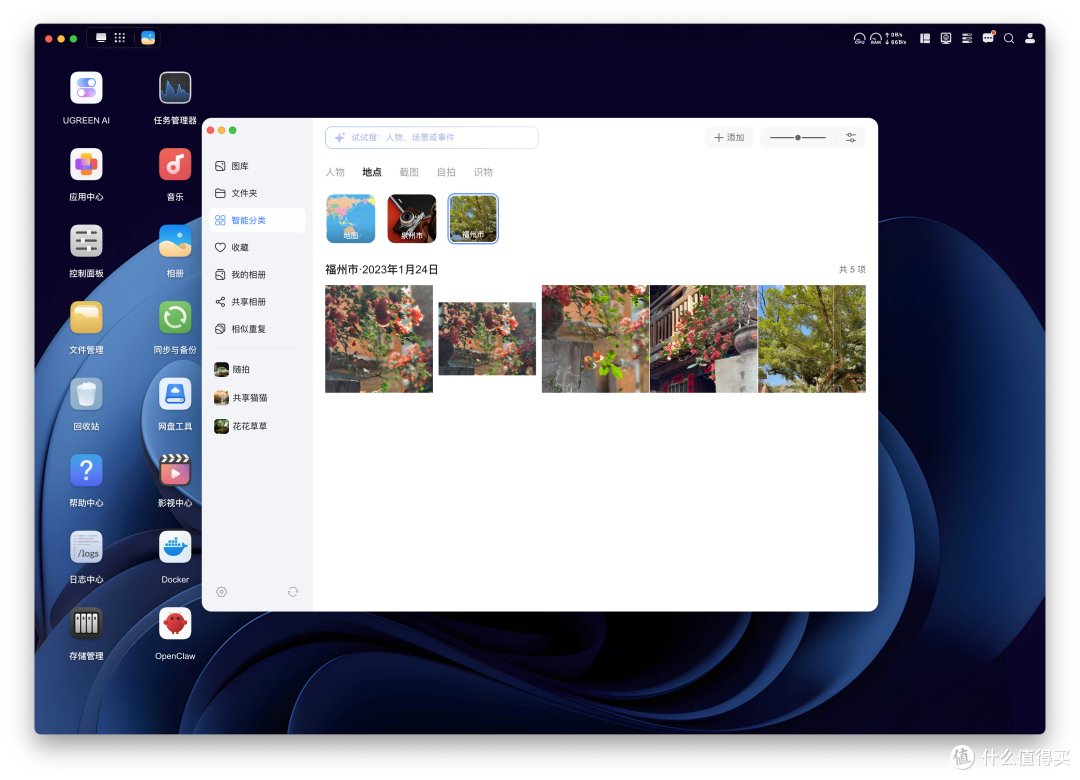Image resolution: width=1080 pixels, height=780 pixels.
Task: Launch Docker desktop icon
Action: tap(175, 547)
